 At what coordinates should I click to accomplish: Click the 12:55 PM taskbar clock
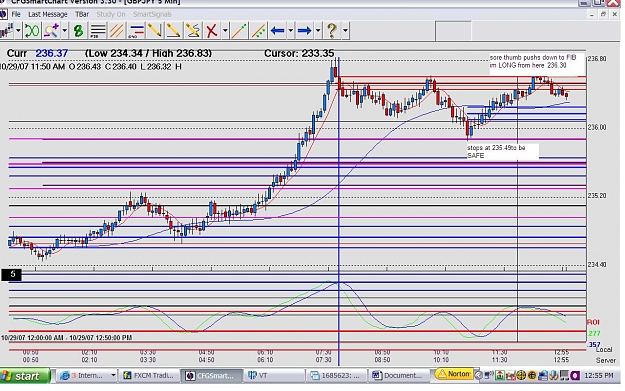pos(599,375)
